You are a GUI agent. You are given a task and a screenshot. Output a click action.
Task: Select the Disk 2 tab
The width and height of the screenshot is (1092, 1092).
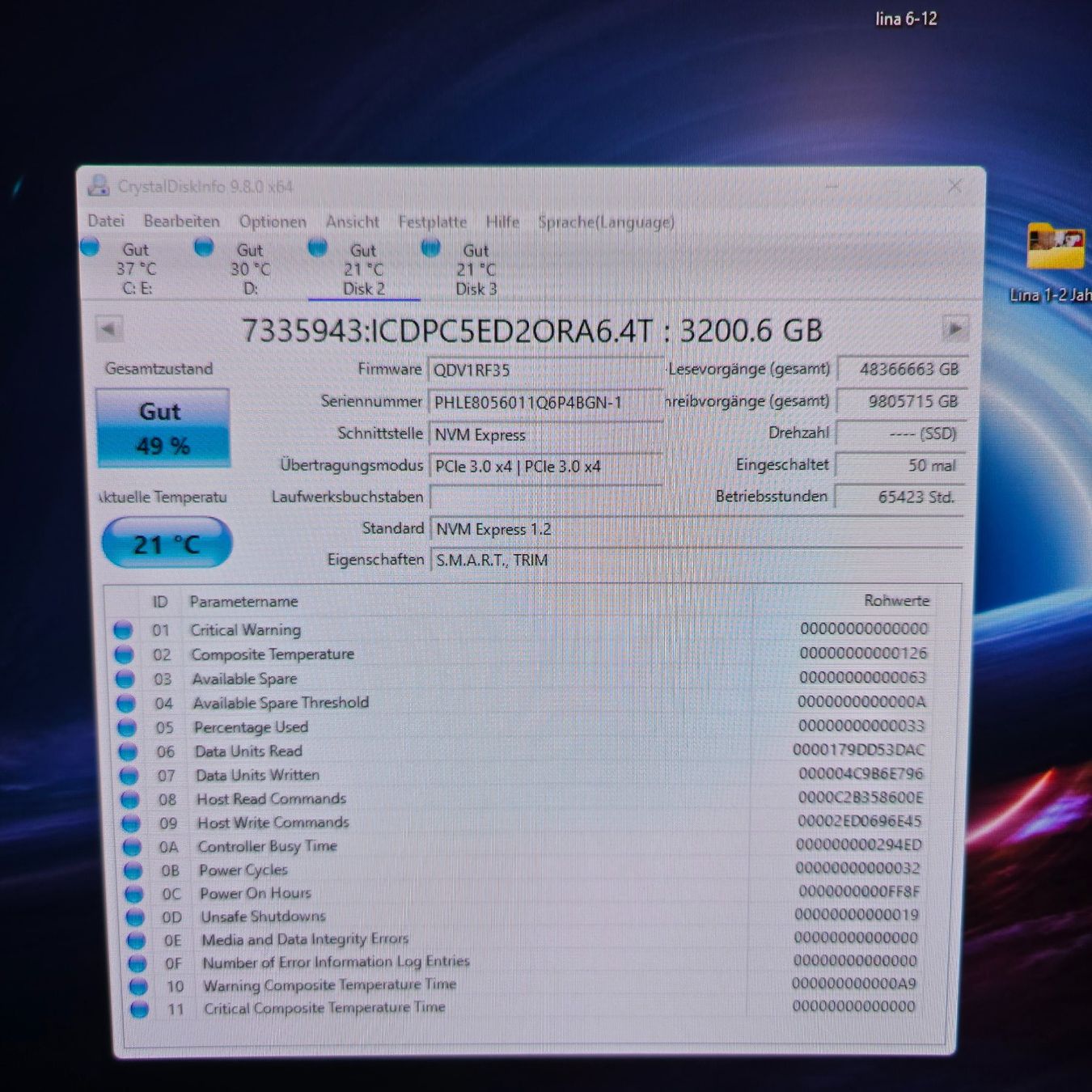(363, 269)
